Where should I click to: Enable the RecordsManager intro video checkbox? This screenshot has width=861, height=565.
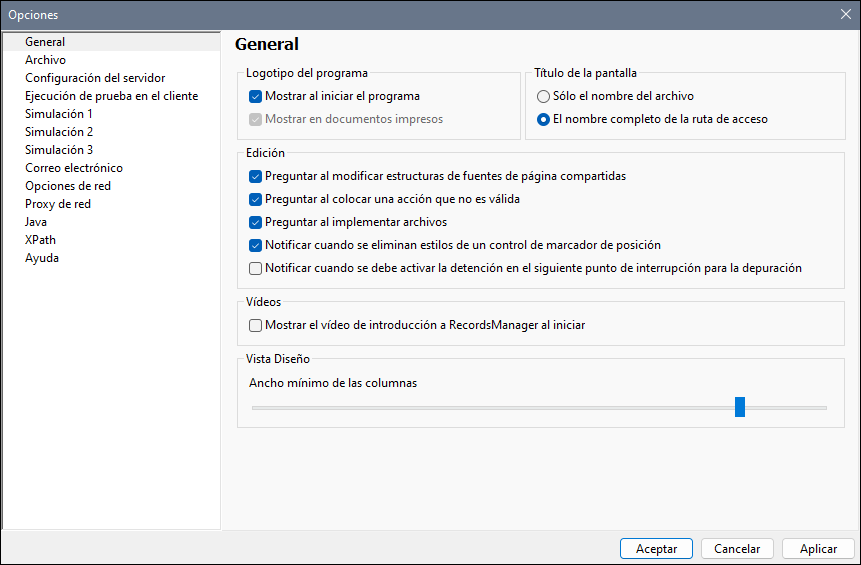pos(256,325)
